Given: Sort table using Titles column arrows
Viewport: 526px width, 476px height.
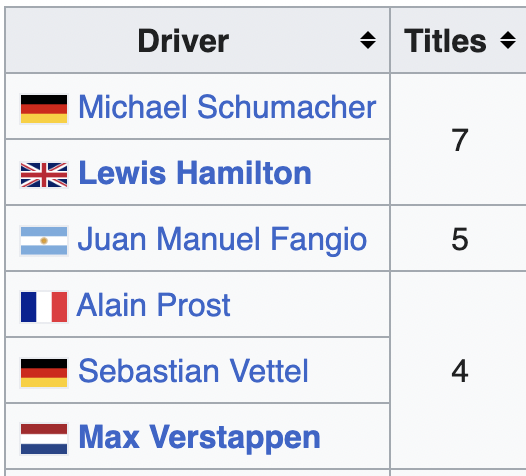Looking at the screenshot, I should pos(508,40).
